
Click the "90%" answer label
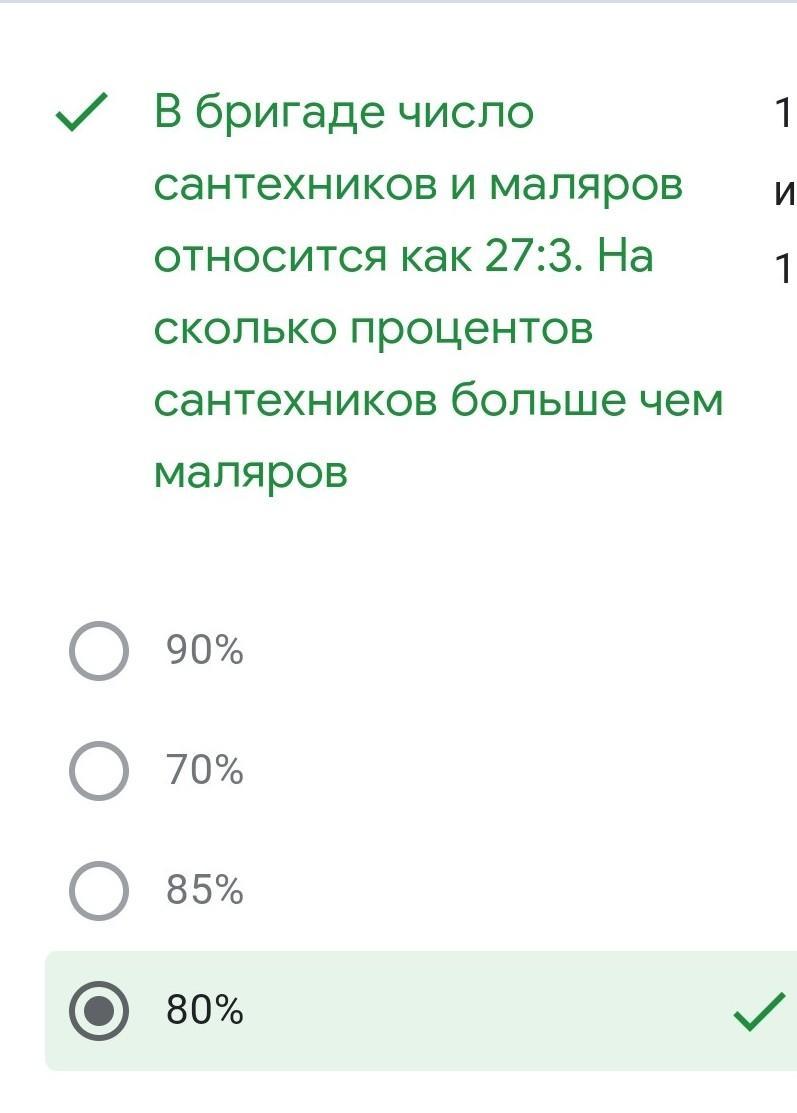pyautogui.click(x=205, y=652)
